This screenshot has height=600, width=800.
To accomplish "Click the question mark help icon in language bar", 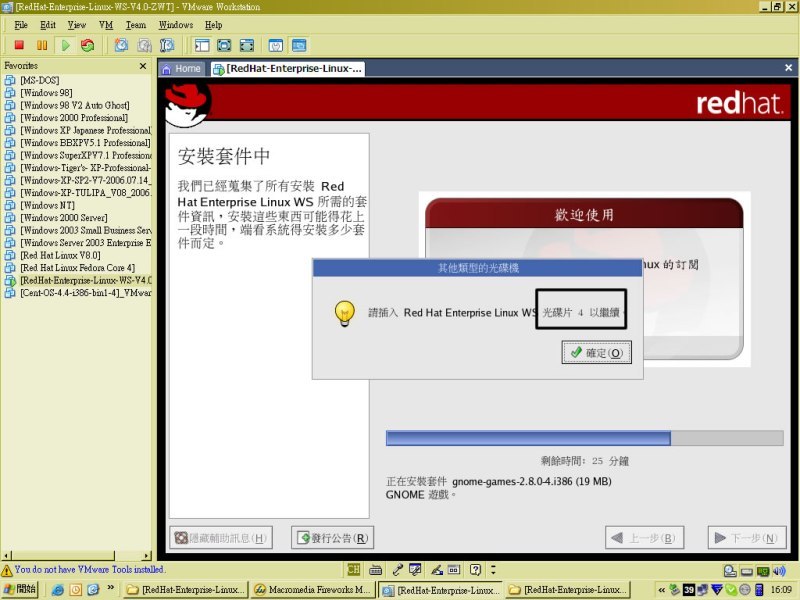I will point(476,569).
